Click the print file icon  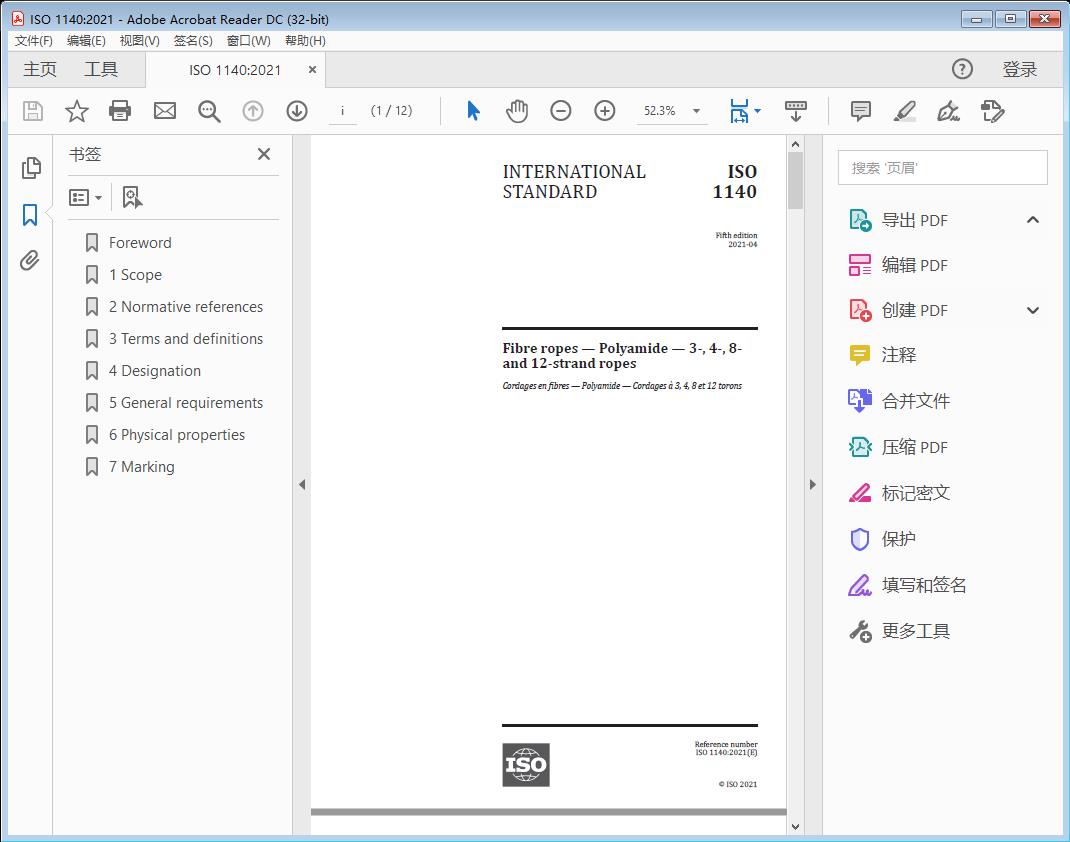[120, 111]
